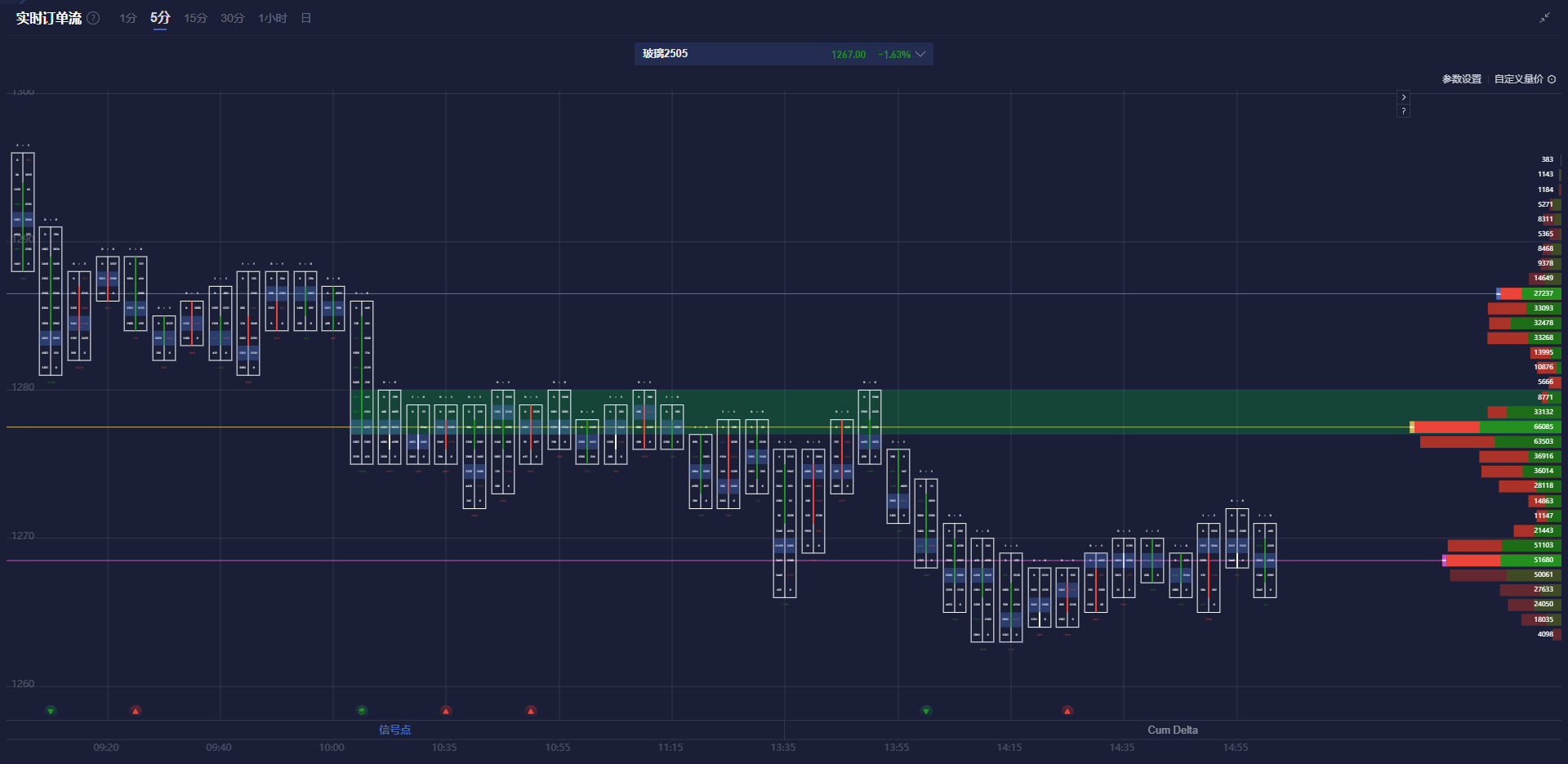The width and height of the screenshot is (1568, 764).
Task: Click the help icon beside 实时订单流 title
Action: pyautogui.click(x=93, y=18)
